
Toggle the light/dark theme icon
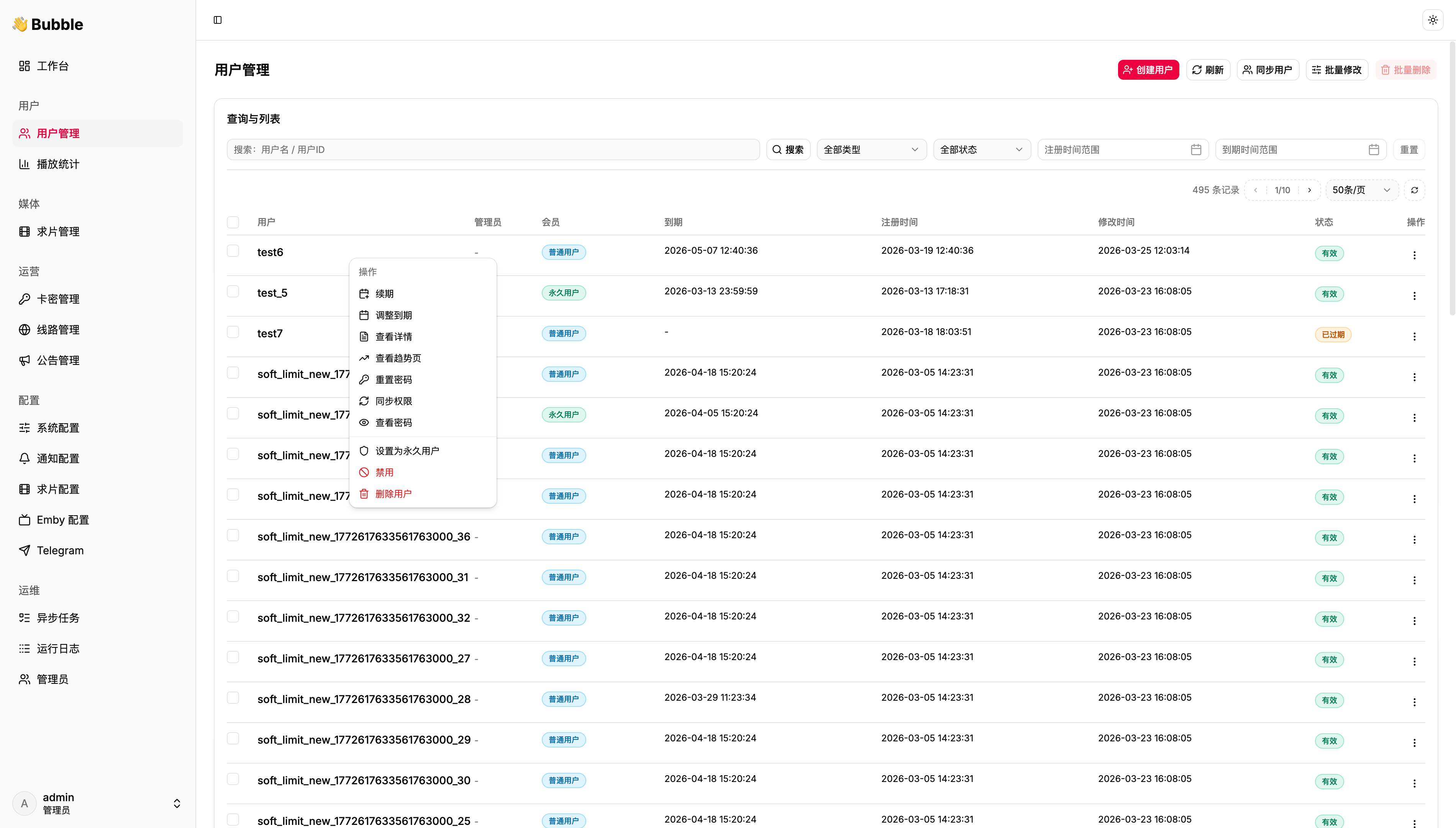[x=1433, y=20]
